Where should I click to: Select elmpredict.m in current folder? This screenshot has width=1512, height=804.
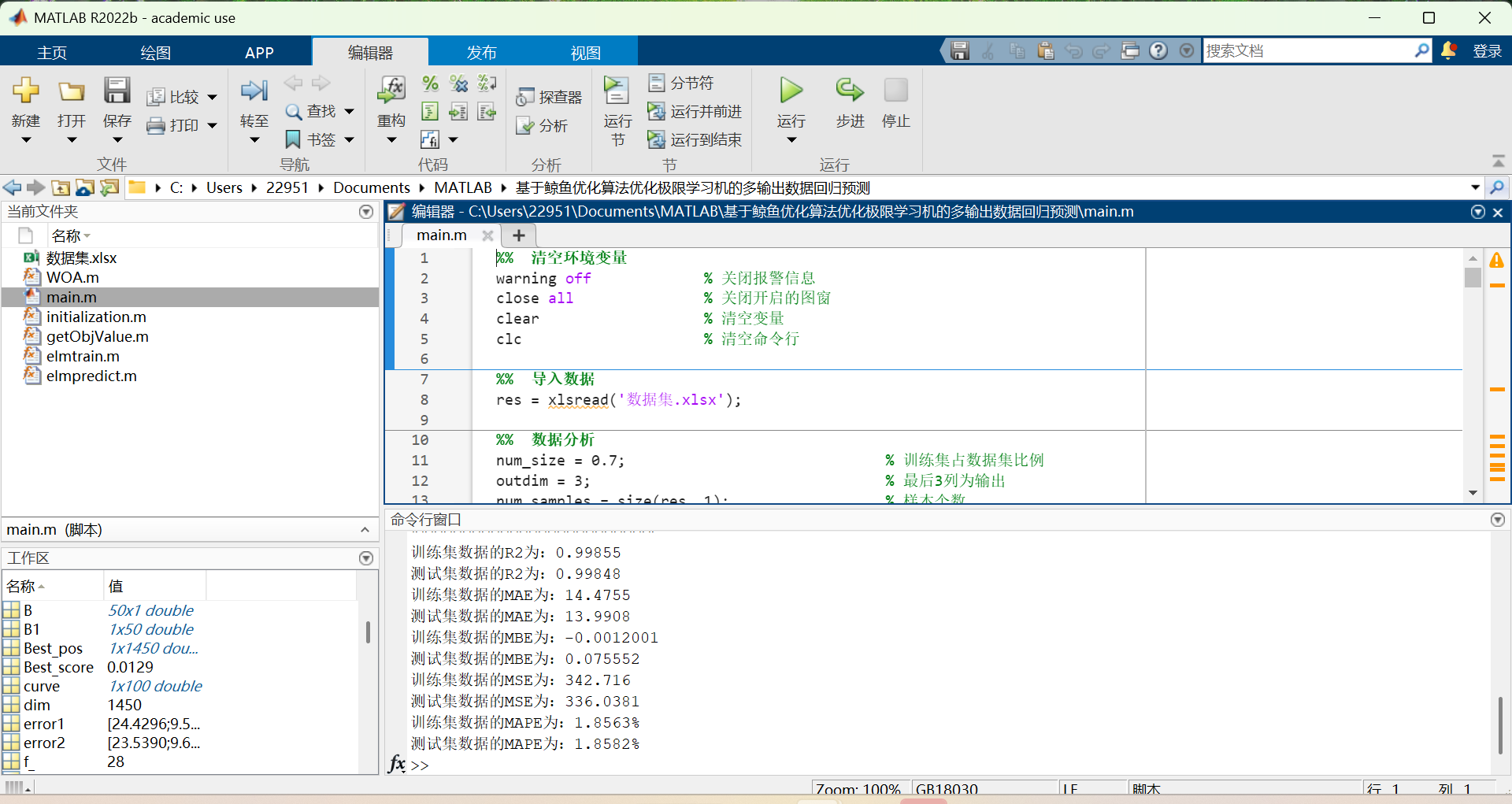pyautogui.click(x=91, y=376)
